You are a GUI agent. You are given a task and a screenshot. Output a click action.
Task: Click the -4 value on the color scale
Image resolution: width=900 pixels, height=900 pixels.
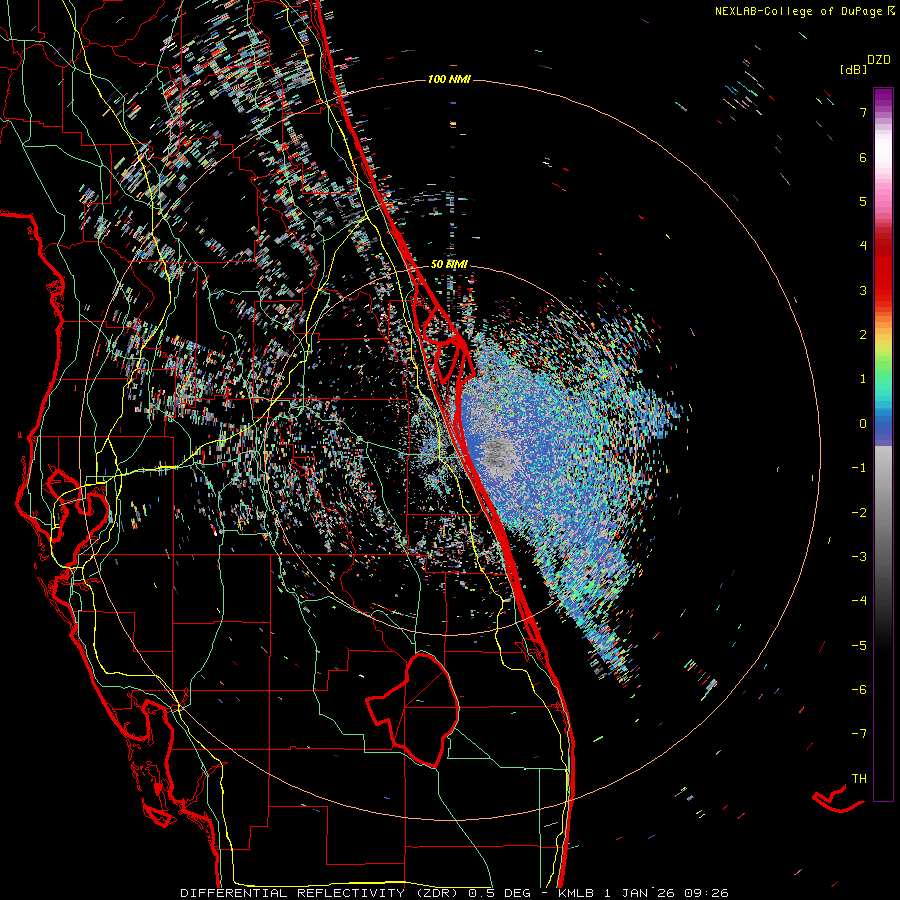(859, 601)
